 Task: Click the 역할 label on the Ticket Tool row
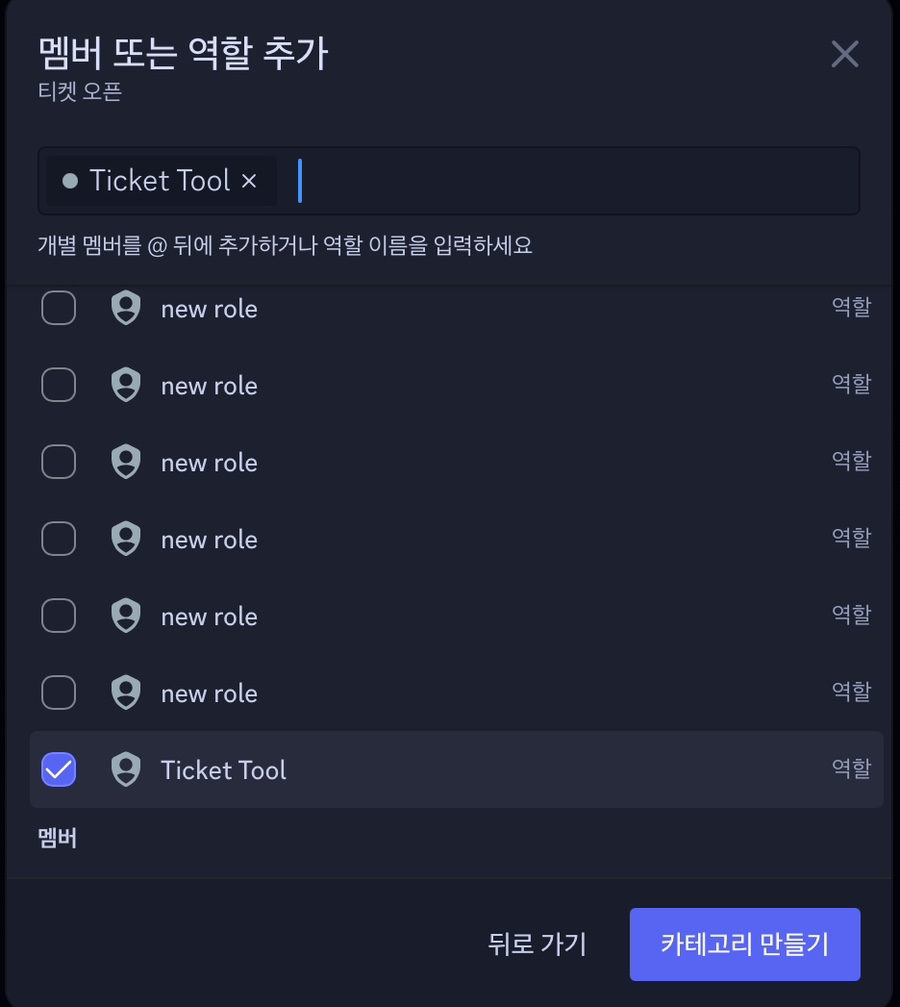[x=851, y=767]
